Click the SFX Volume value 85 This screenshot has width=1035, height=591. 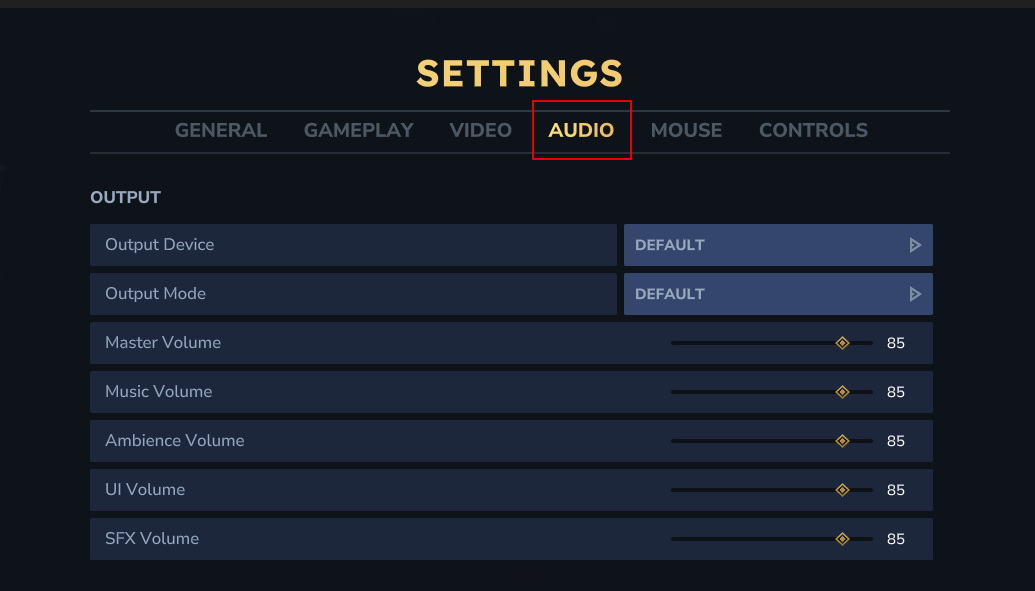(x=896, y=539)
